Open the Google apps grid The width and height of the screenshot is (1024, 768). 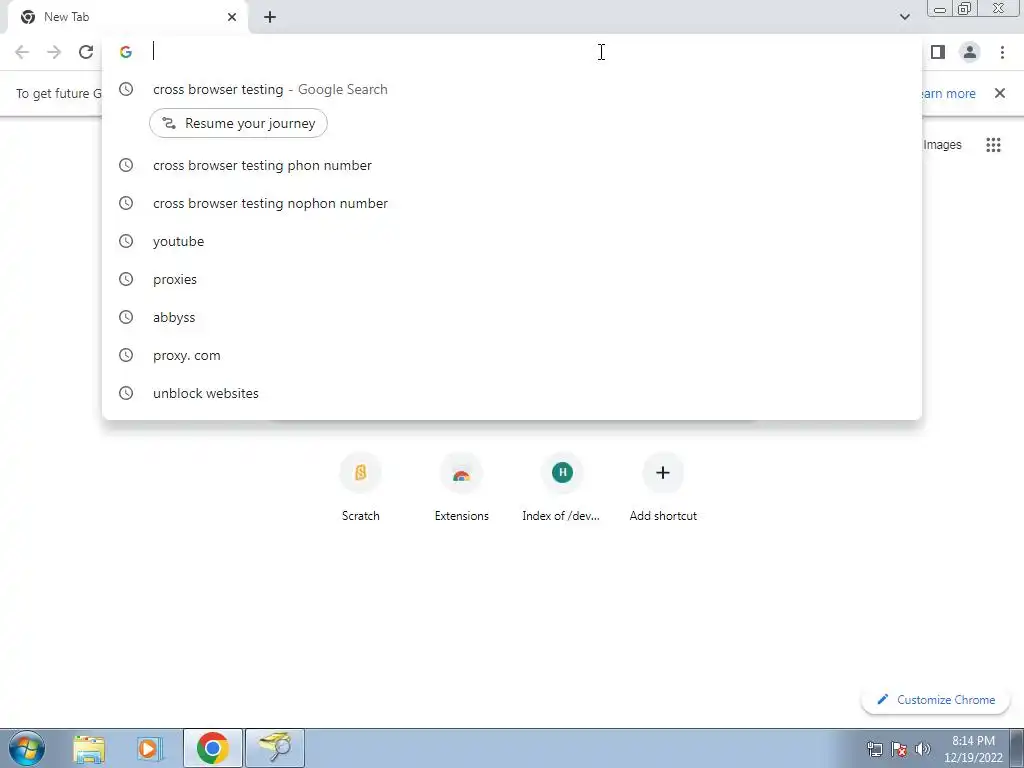993,145
